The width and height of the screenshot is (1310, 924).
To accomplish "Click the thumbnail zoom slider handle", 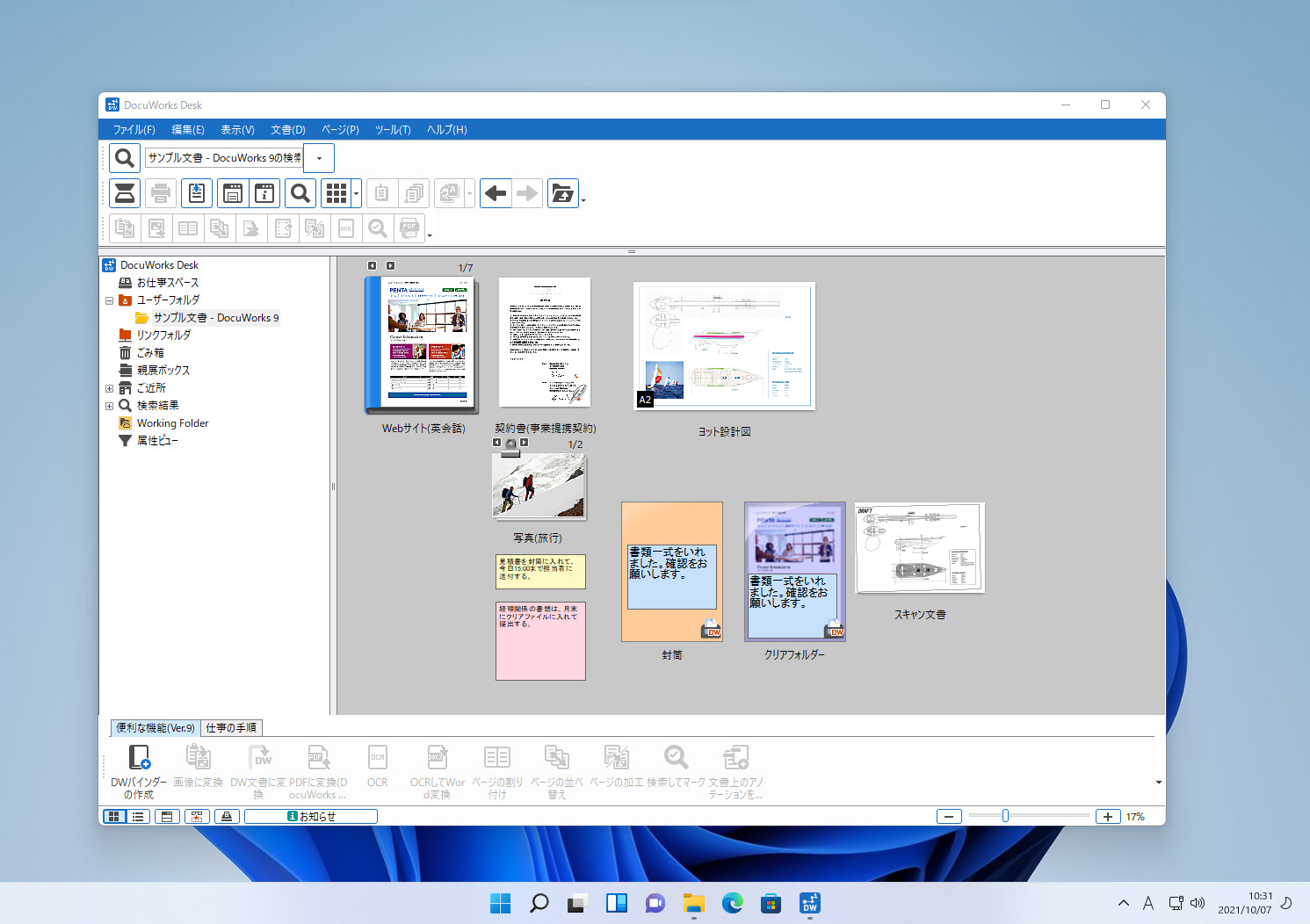I will click(x=1005, y=816).
